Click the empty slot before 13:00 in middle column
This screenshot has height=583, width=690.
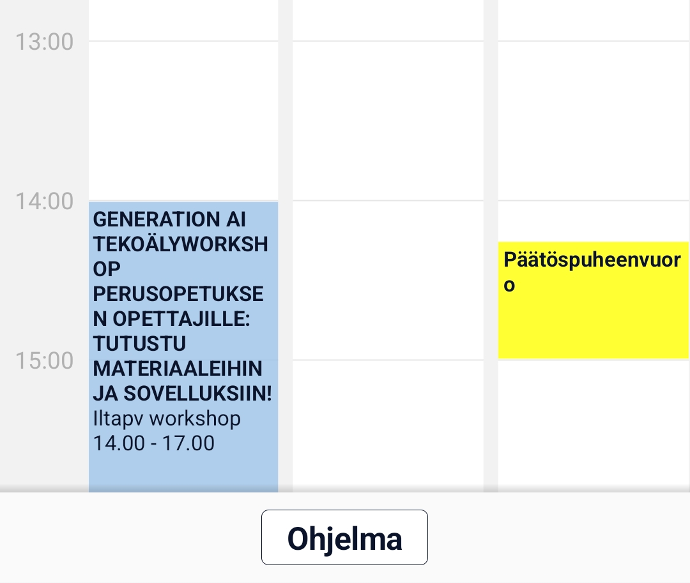[388, 20]
